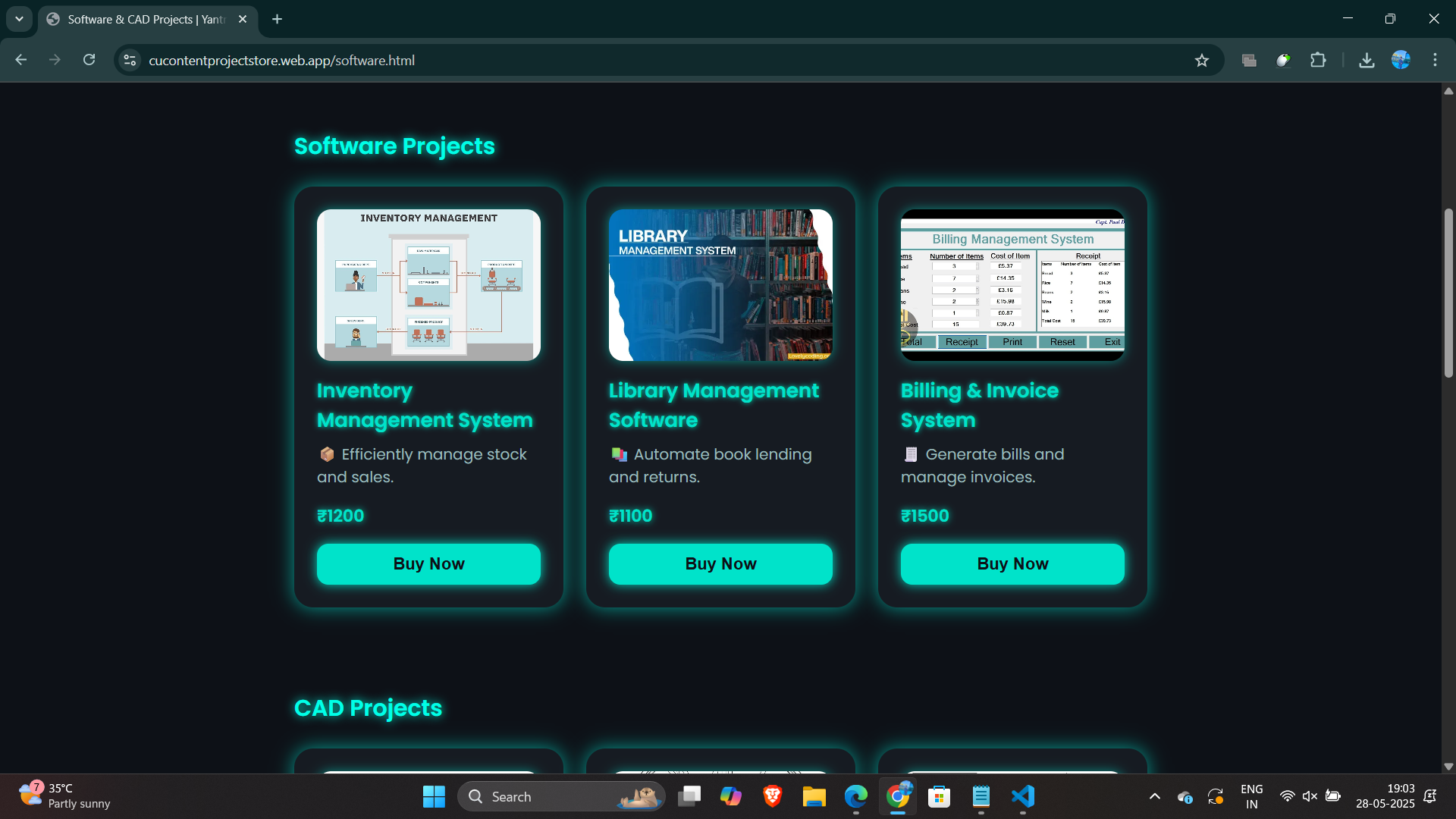Buy the Inventory Management System

point(428,564)
